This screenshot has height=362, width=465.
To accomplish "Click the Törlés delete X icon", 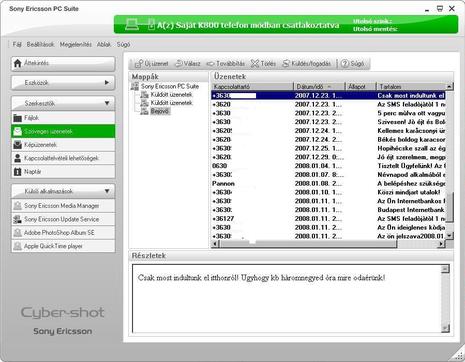I will click(255, 63).
